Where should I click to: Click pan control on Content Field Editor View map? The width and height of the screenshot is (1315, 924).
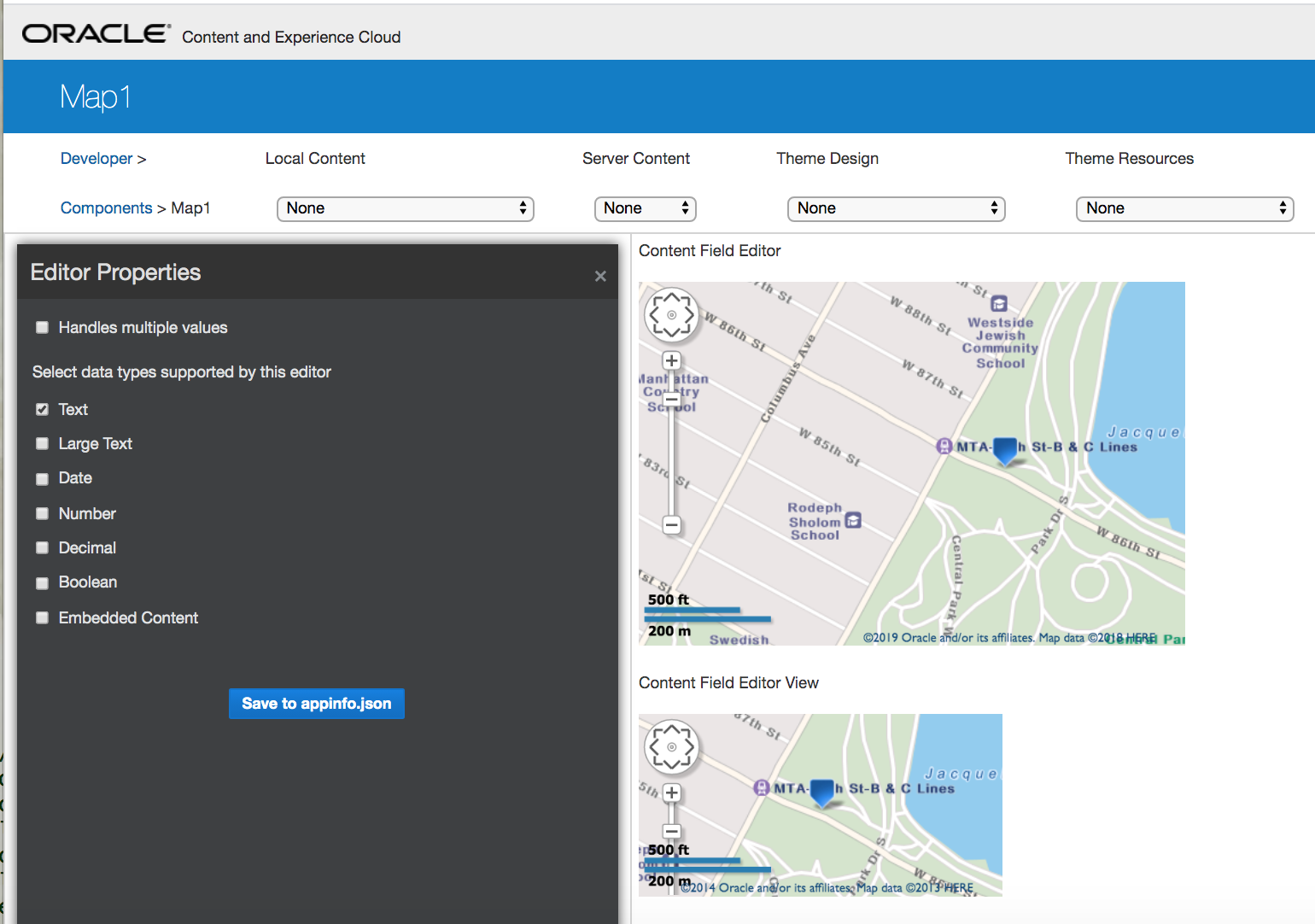point(671,747)
